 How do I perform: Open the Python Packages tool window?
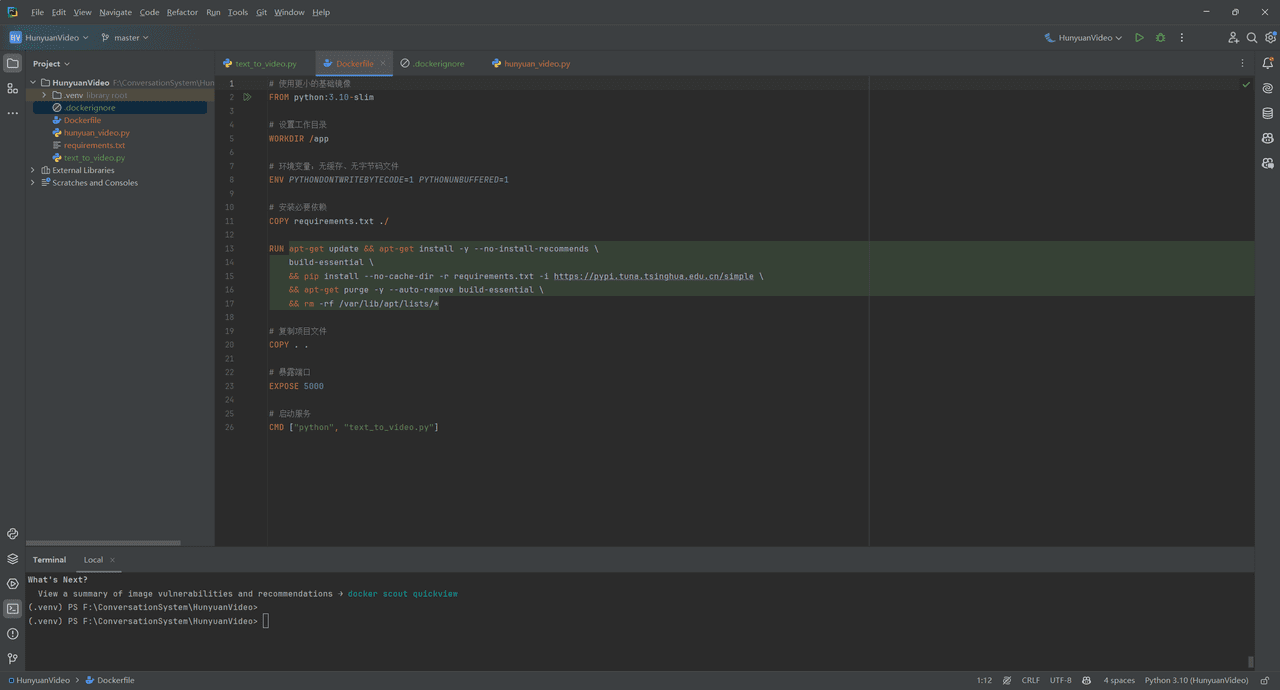click(x=13, y=559)
